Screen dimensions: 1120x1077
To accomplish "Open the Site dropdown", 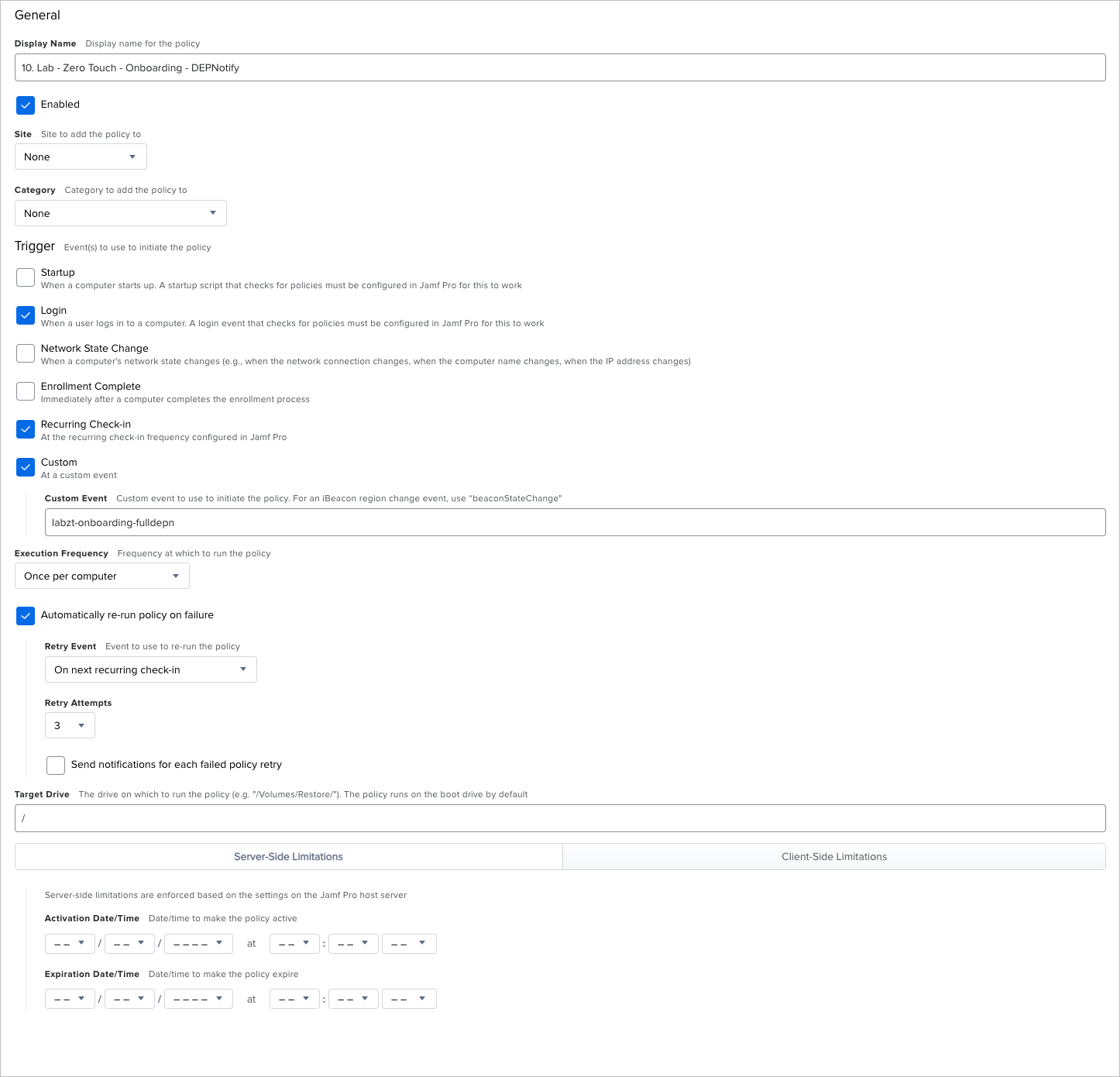I will point(81,157).
